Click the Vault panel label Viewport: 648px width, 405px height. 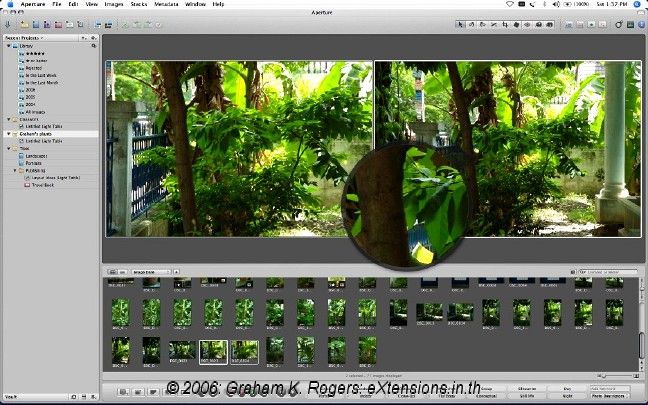[x=11, y=397]
